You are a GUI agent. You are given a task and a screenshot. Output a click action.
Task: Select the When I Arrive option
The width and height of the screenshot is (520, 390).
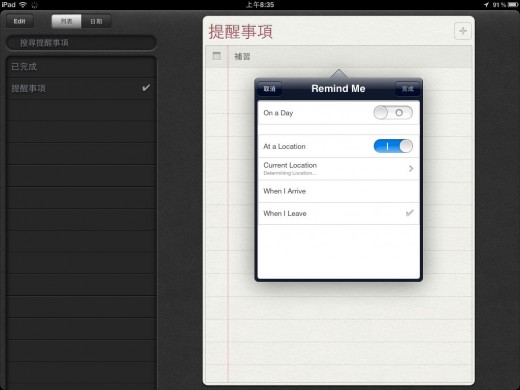tap(339, 191)
